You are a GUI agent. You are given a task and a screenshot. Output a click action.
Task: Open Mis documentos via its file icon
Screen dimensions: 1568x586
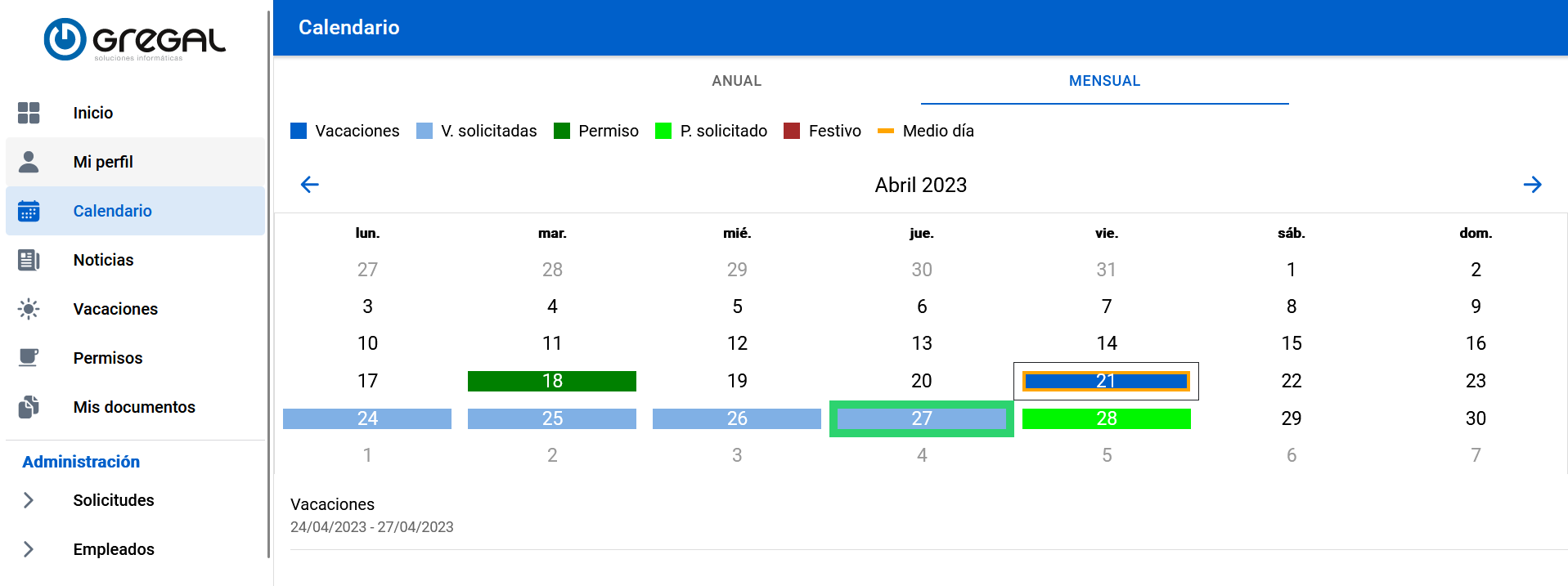29,407
